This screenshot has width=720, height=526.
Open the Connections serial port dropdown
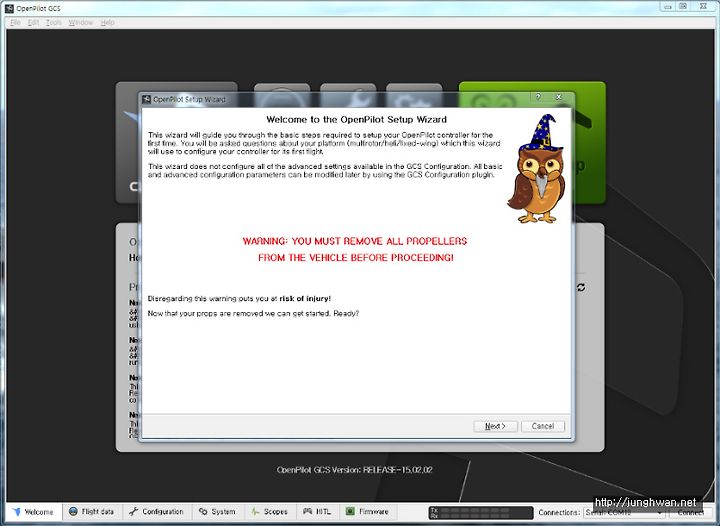pyautogui.click(x=624, y=513)
